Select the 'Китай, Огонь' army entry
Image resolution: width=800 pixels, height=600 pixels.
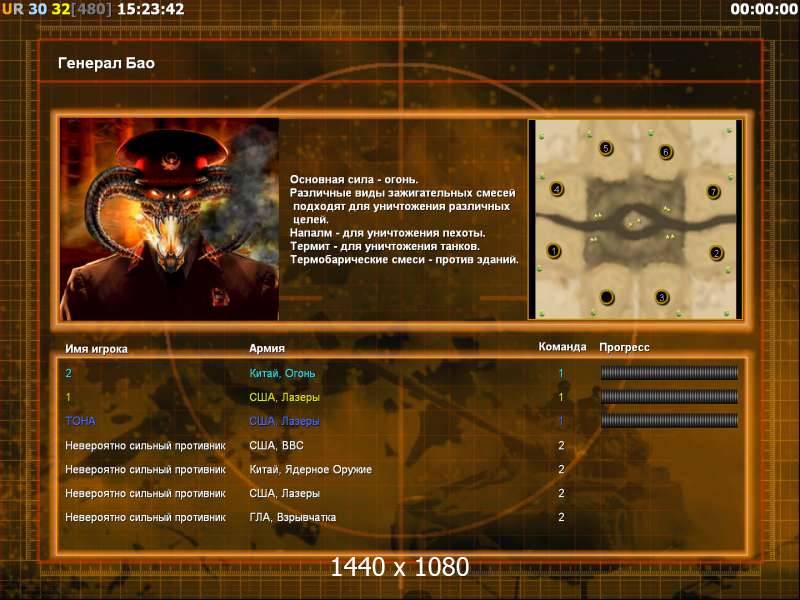click(x=282, y=373)
